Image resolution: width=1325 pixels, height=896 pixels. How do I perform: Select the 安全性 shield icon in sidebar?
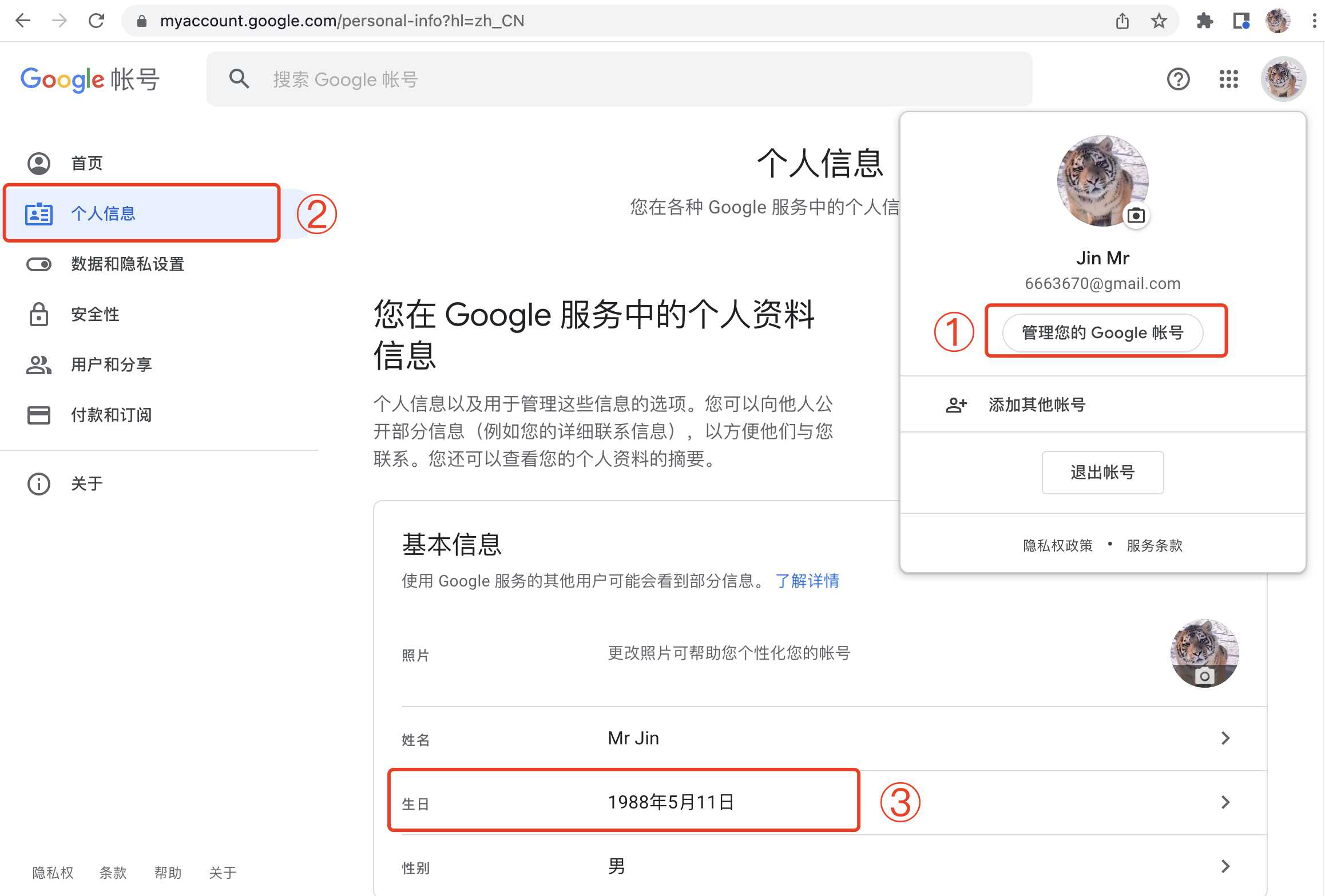click(x=38, y=314)
